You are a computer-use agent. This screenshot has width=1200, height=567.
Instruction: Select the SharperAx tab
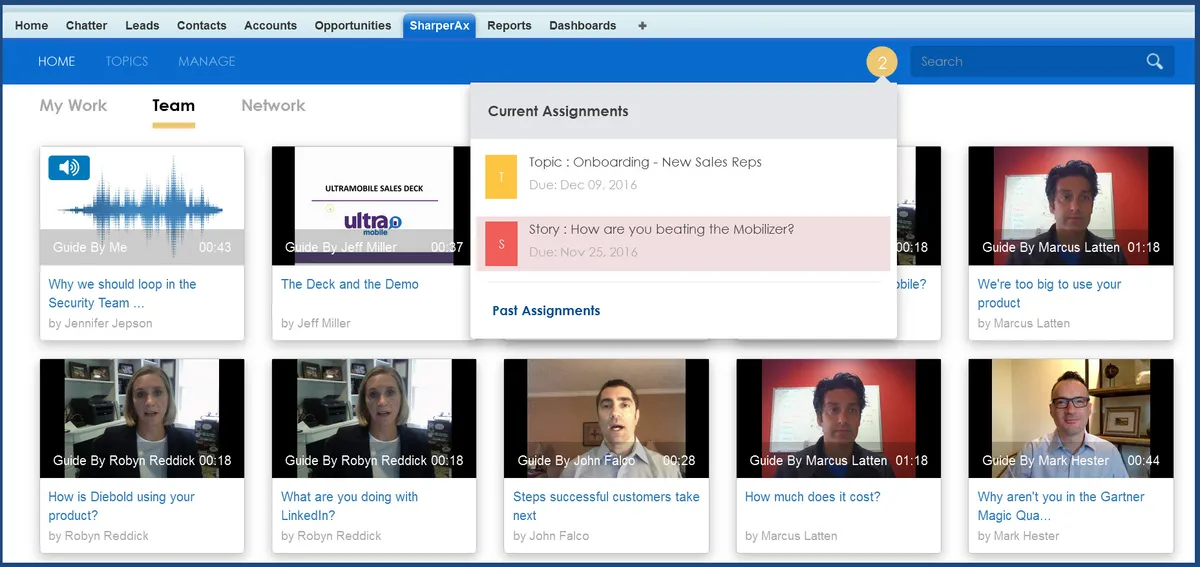click(x=440, y=26)
